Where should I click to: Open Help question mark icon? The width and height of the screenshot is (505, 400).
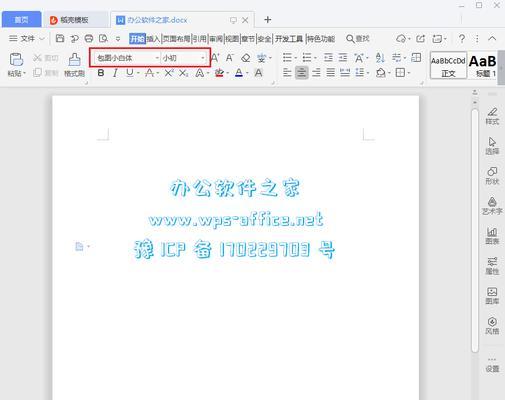pyautogui.click(x=462, y=39)
